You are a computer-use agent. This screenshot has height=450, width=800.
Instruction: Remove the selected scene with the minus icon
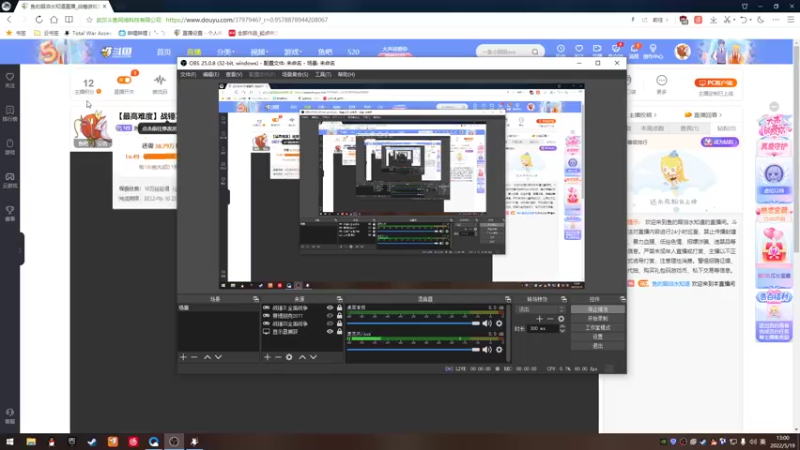click(194, 357)
